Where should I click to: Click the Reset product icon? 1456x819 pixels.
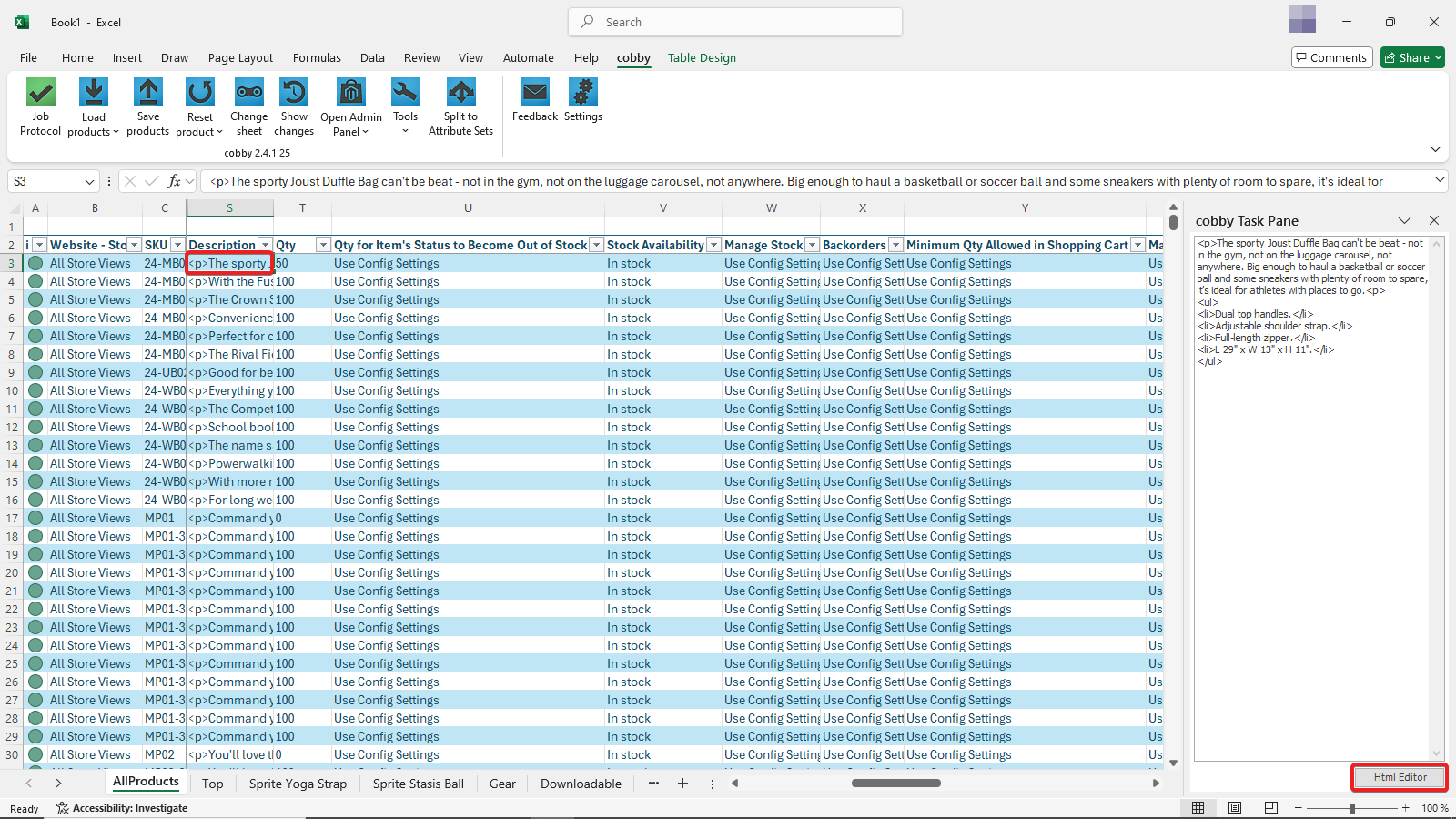tap(199, 94)
